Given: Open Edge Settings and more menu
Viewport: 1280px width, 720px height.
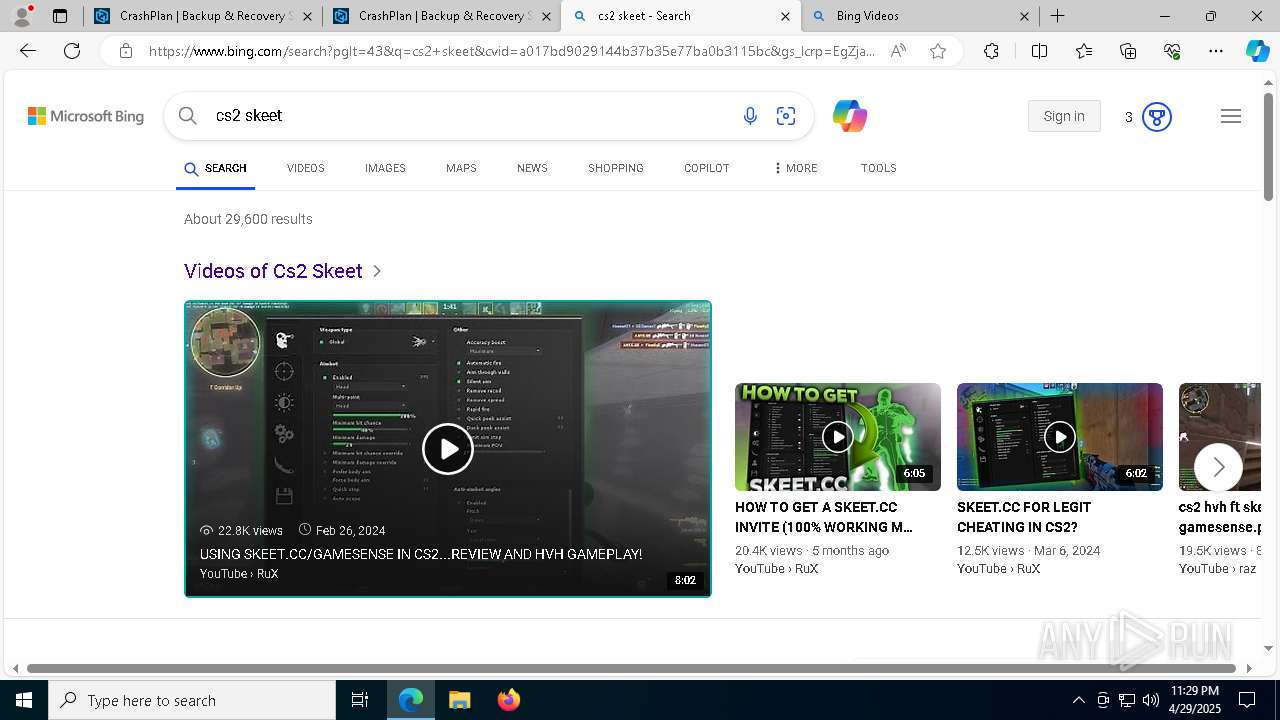Looking at the screenshot, I should tap(1216, 51).
